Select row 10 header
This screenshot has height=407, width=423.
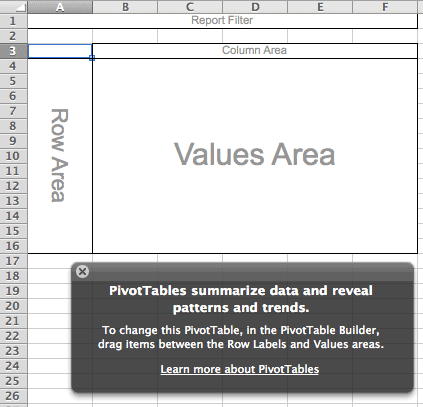coord(14,156)
